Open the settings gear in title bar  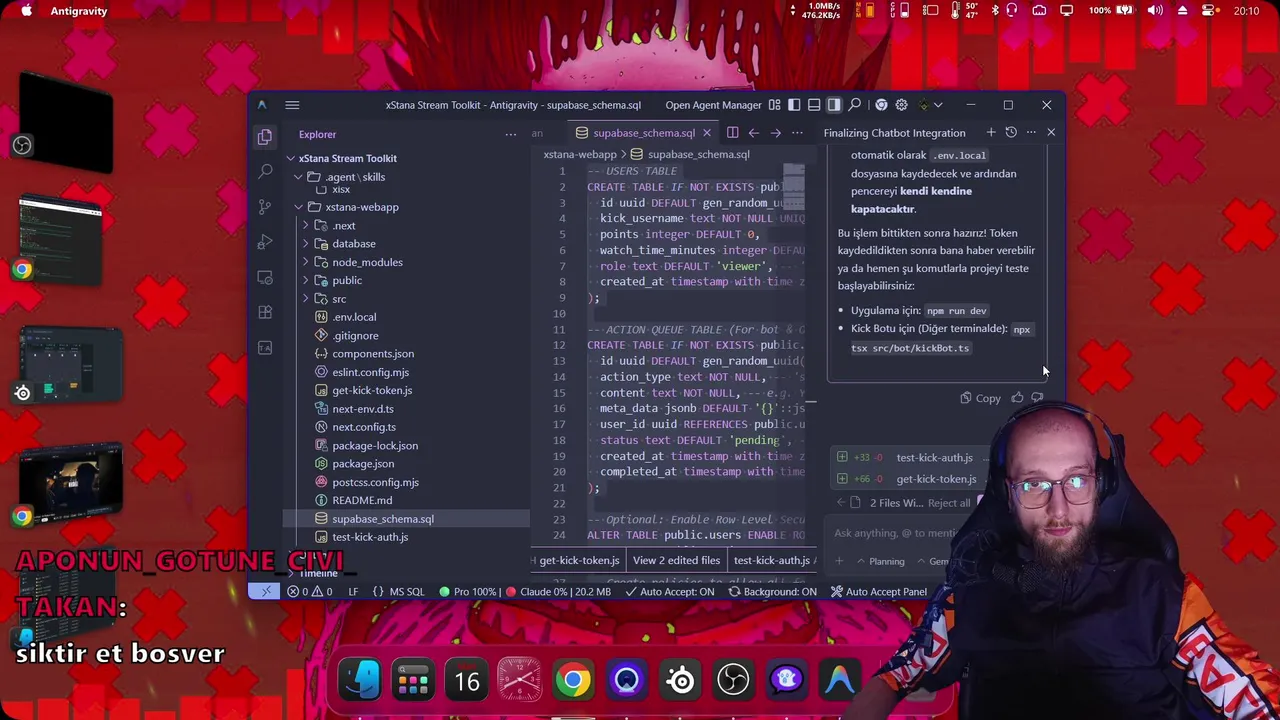click(901, 105)
